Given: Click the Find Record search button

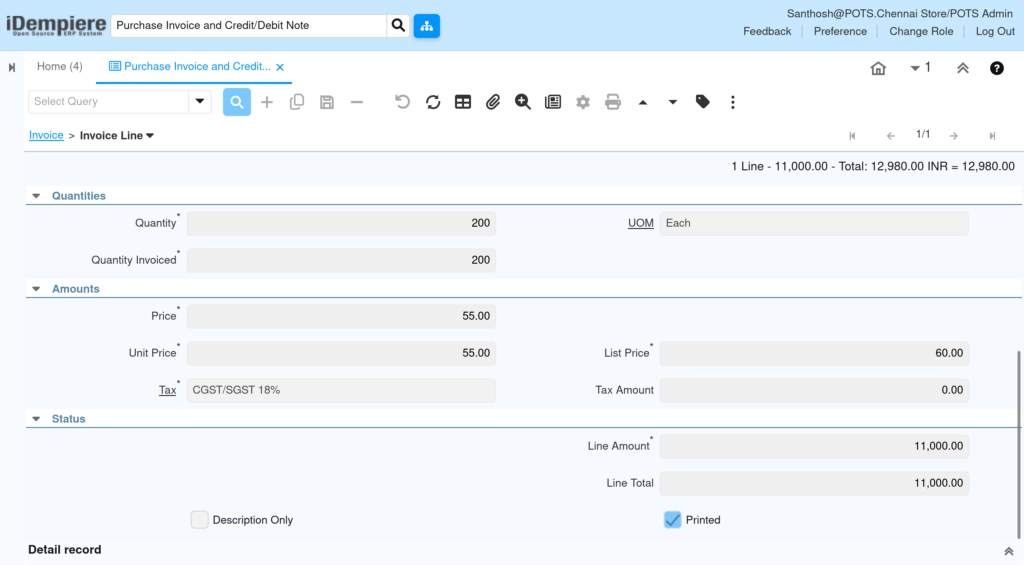Looking at the screenshot, I should click(236, 102).
